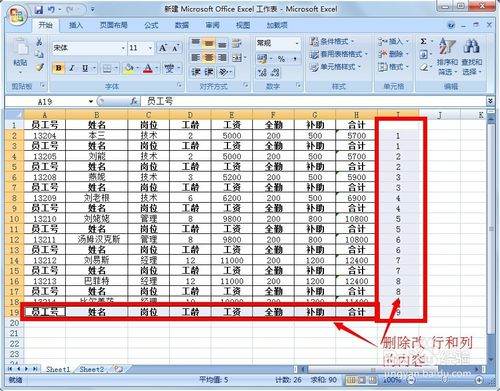500x391 pixels.
Task: Click the Clear eraser icon
Action: pyautogui.click(x=424, y=67)
